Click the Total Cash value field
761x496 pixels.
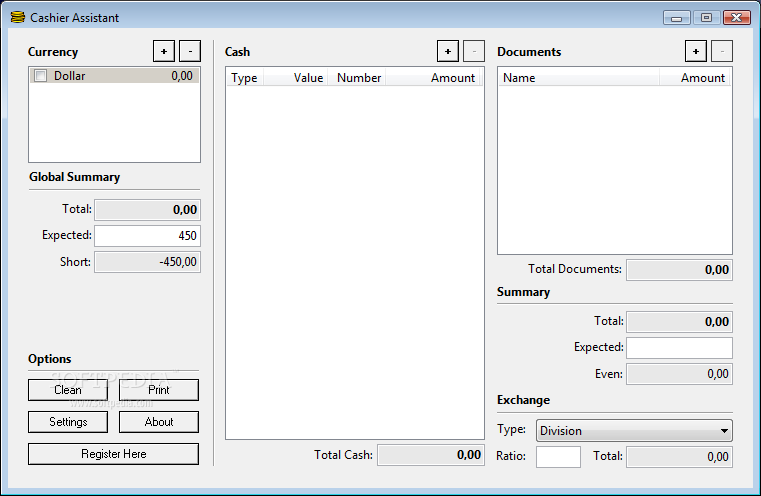pyautogui.click(x=431, y=455)
